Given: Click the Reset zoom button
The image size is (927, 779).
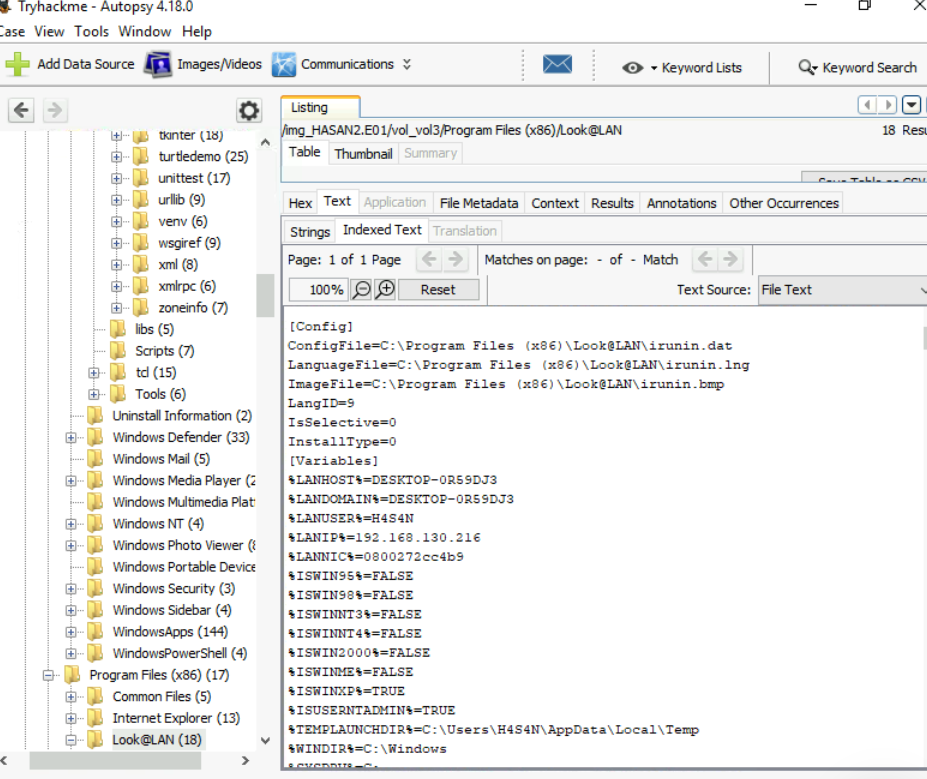Looking at the screenshot, I should point(438,290).
